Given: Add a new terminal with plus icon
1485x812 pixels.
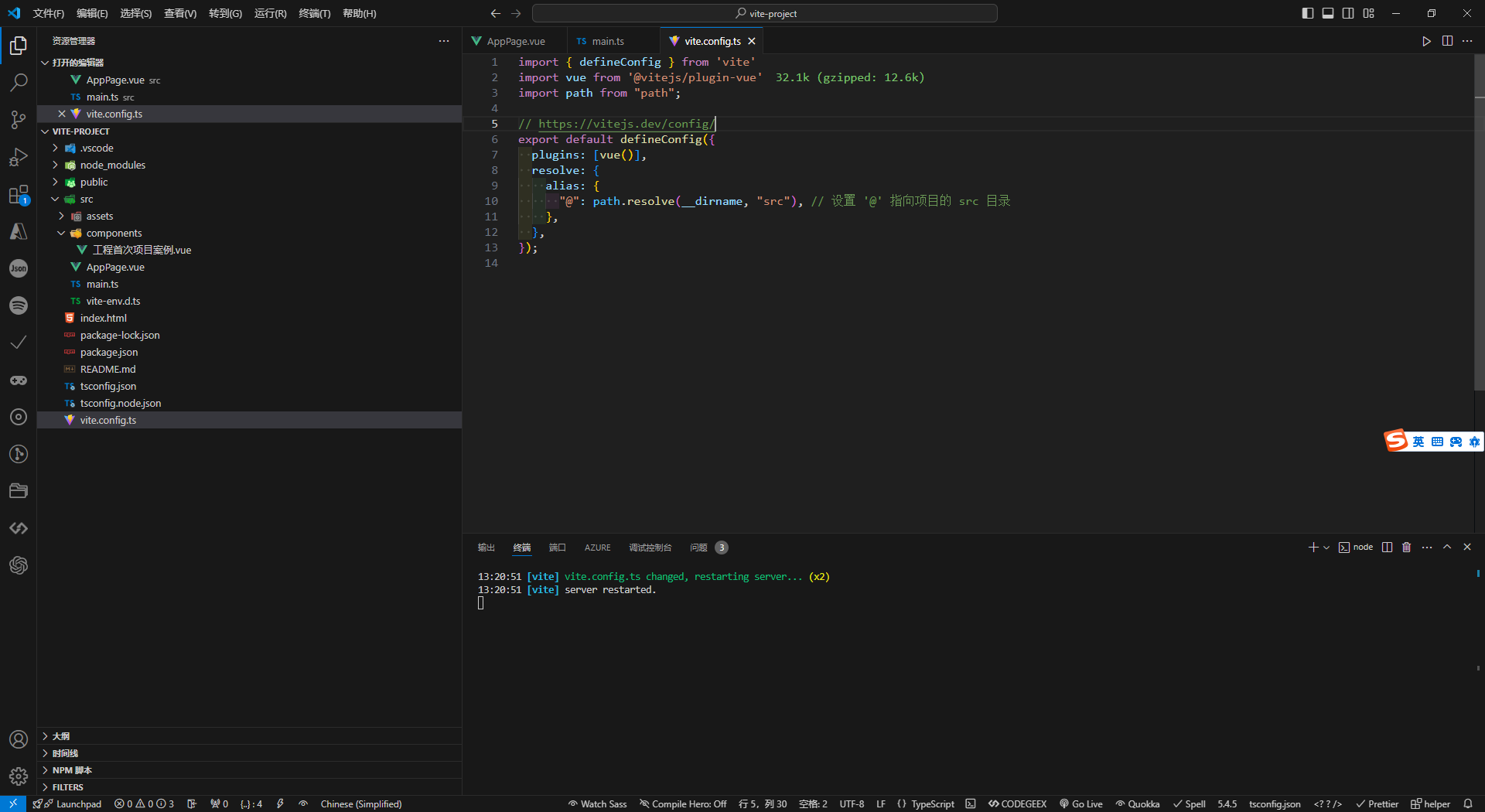Looking at the screenshot, I should (1313, 548).
